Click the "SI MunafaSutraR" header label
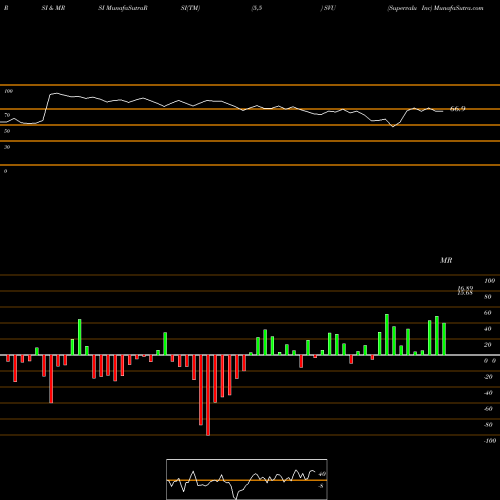 pos(123,8)
